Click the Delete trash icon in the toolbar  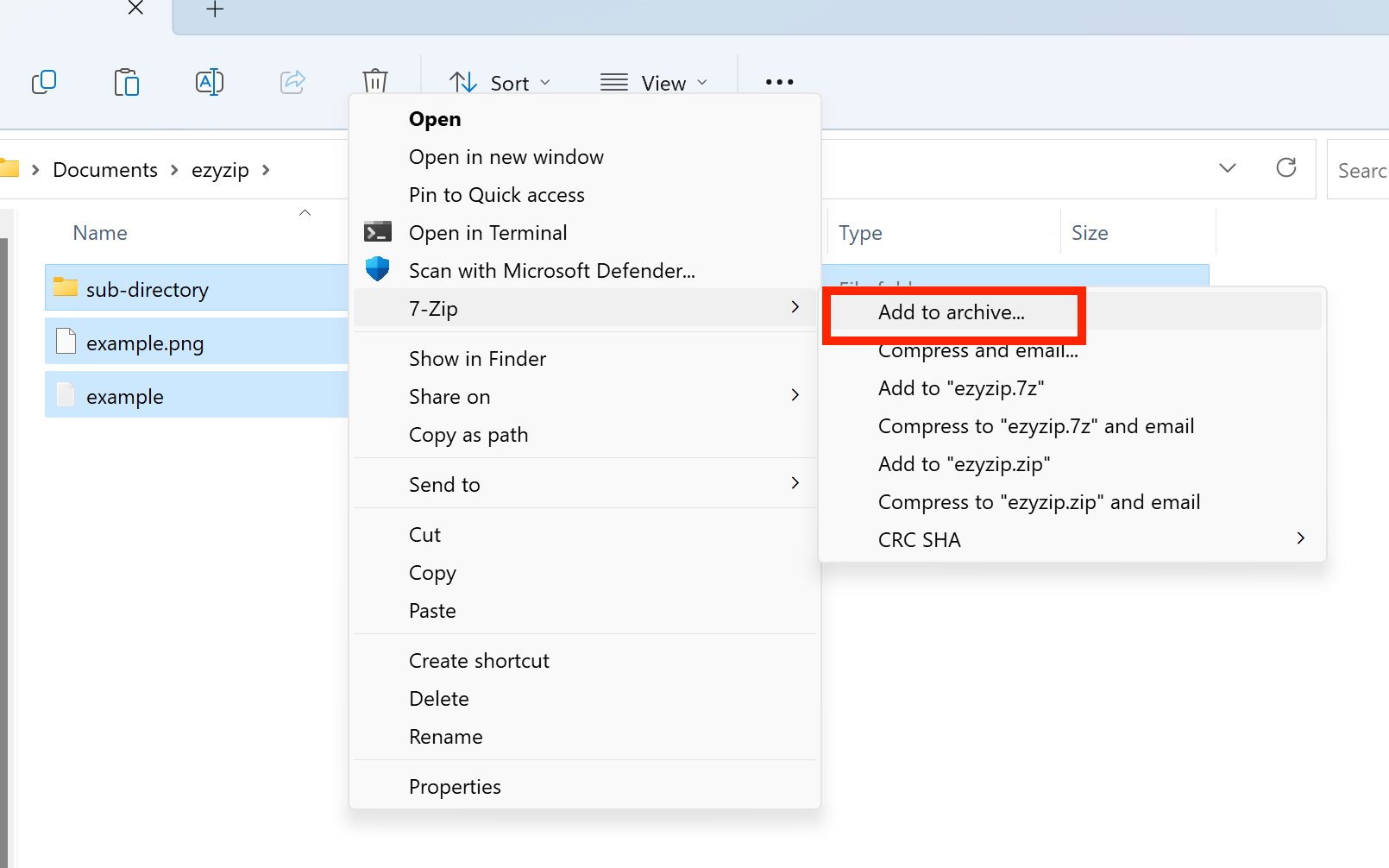374,82
